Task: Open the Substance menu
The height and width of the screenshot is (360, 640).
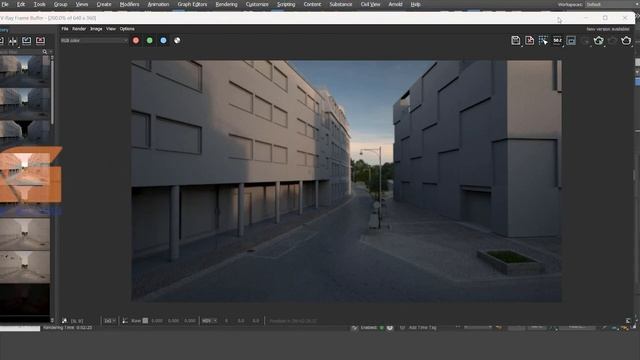Action: click(340, 4)
